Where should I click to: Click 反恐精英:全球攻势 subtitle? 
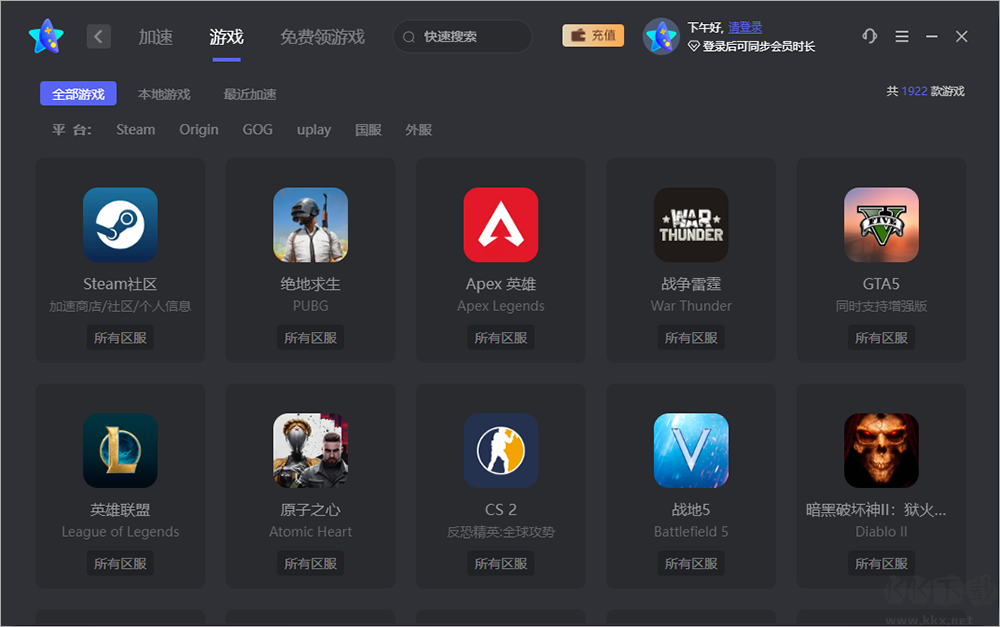click(501, 532)
